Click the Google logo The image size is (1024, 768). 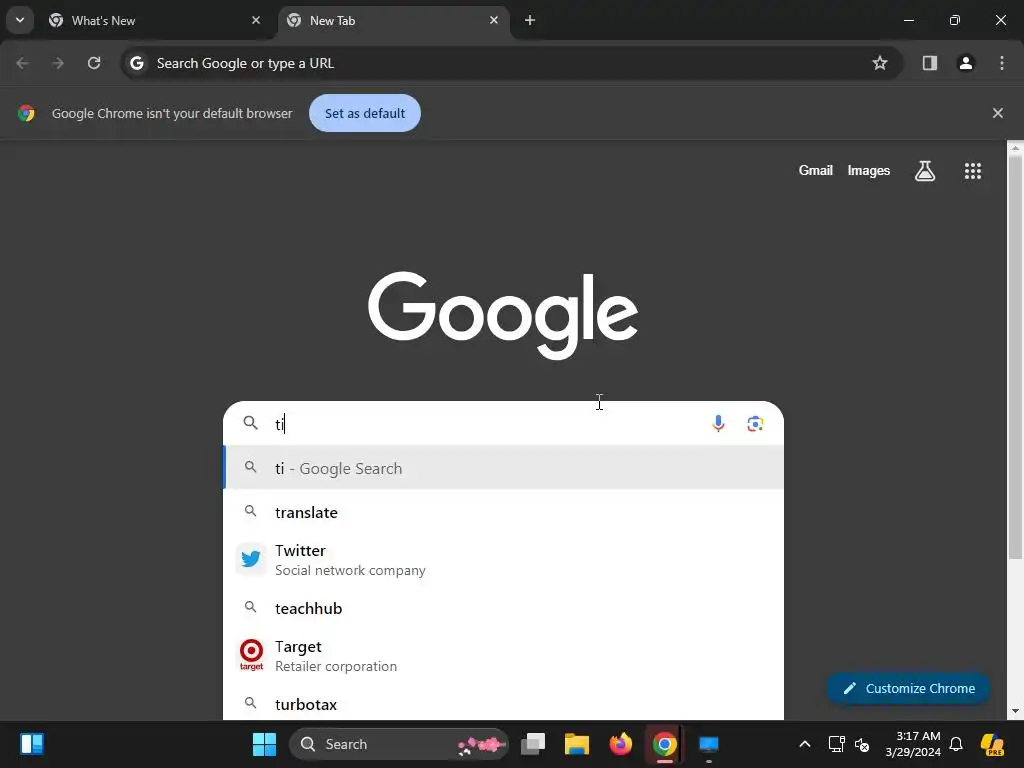[503, 315]
